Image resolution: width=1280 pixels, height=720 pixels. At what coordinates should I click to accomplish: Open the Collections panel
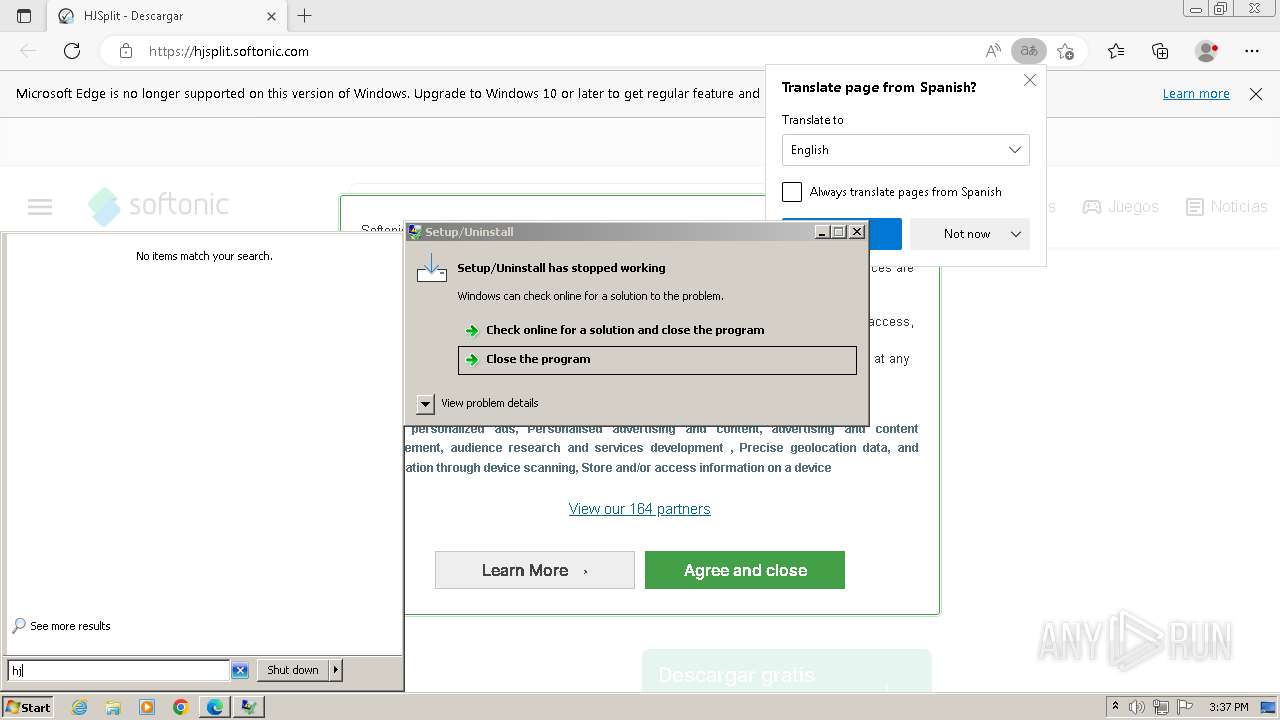point(1160,51)
